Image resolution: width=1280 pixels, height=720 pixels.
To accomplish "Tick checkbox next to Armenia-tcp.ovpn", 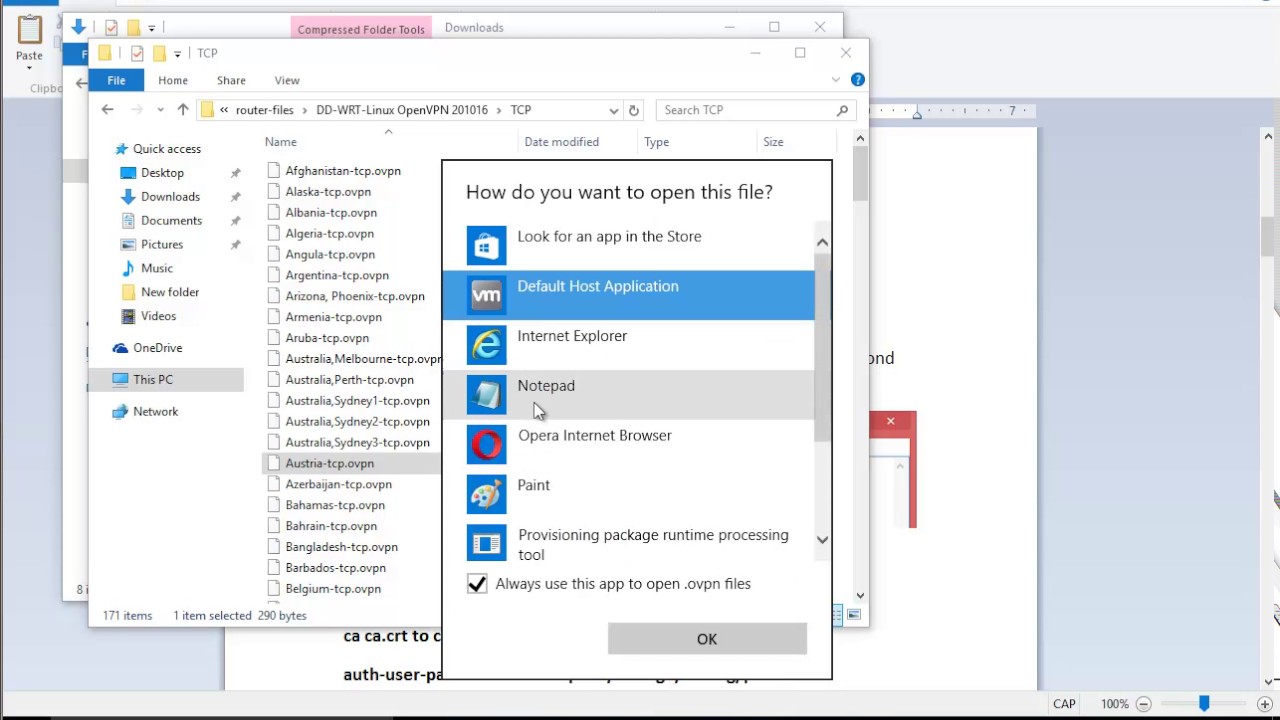I will (x=273, y=317).
